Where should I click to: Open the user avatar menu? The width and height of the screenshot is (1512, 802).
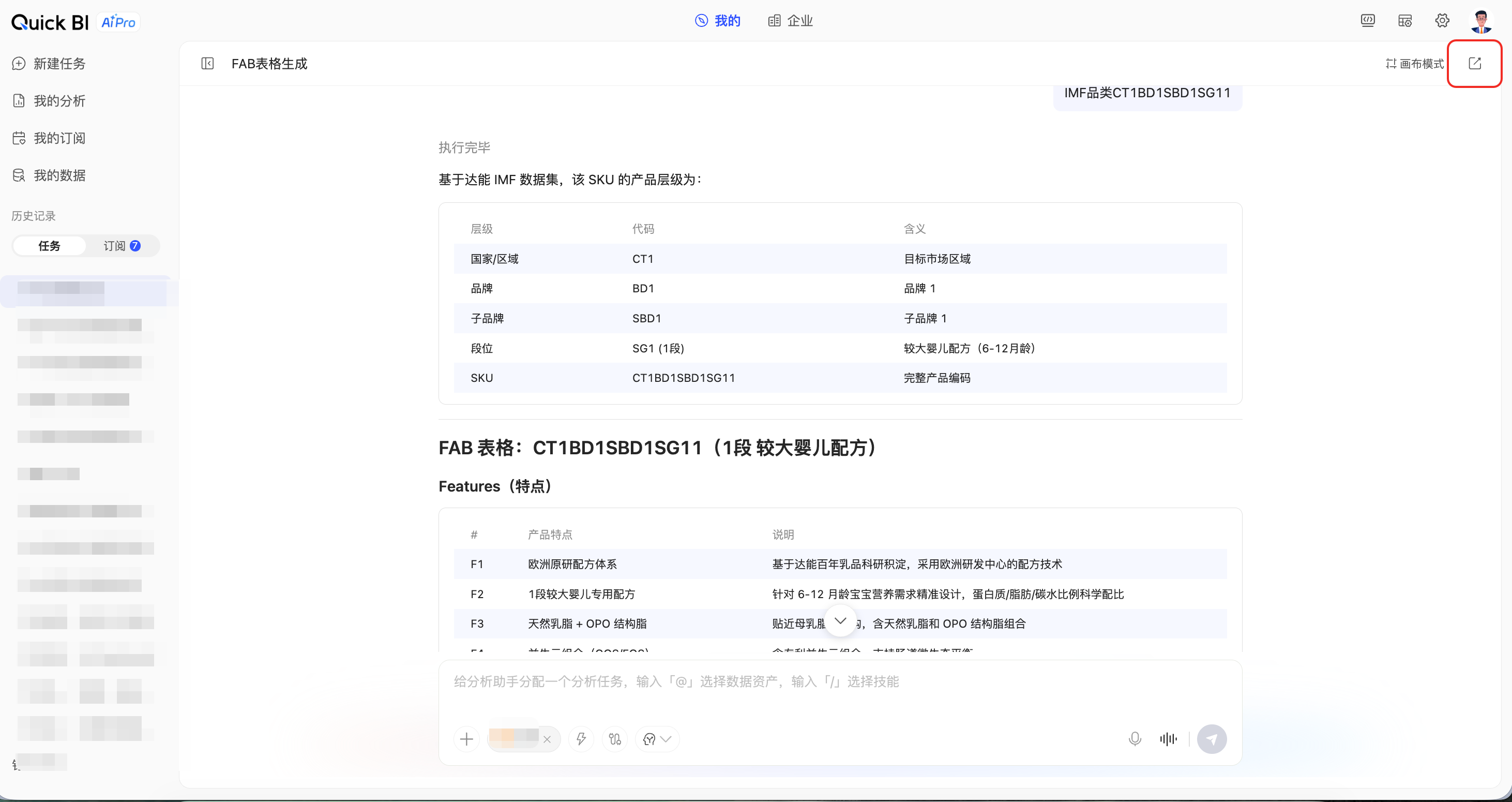(1481, 21)
